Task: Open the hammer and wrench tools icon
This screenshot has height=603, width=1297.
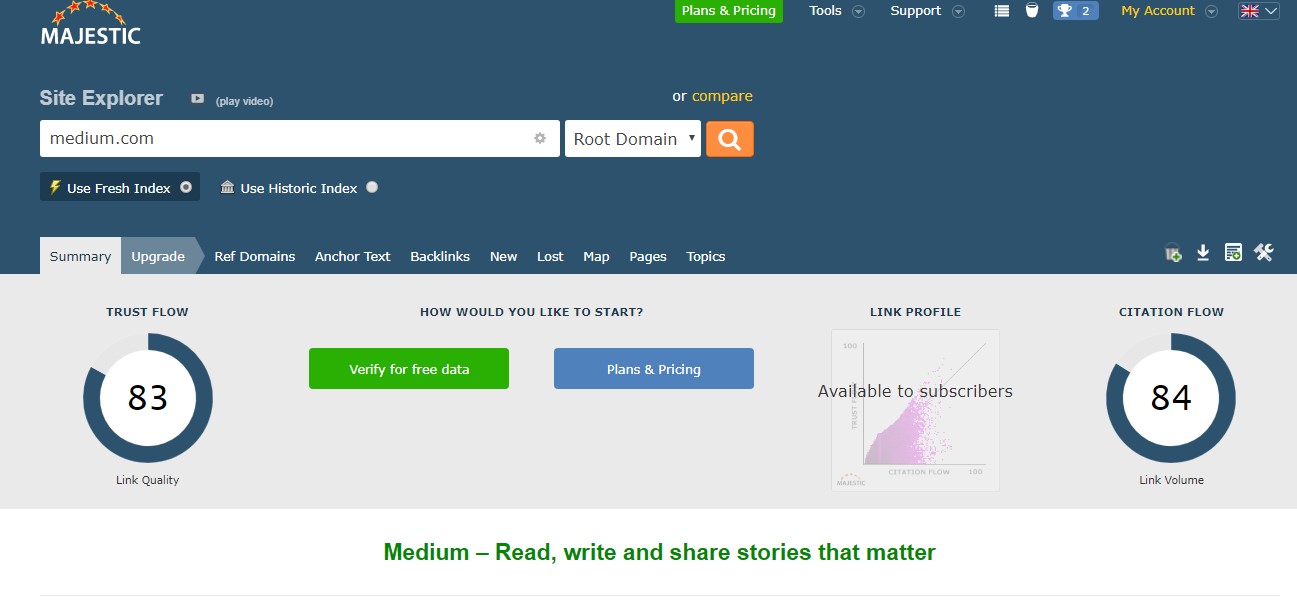Action: point(1264,253)
